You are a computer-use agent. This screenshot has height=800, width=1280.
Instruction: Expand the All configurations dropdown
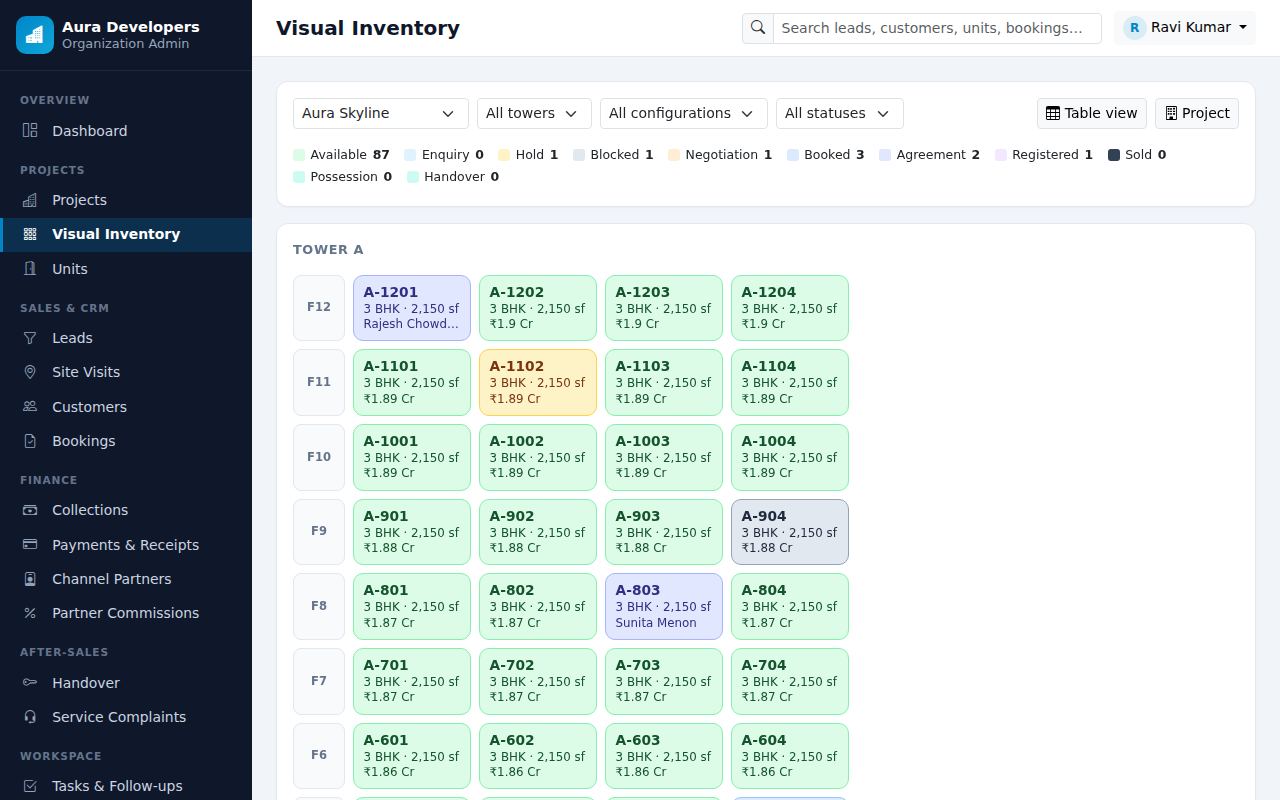pos(684,113)
